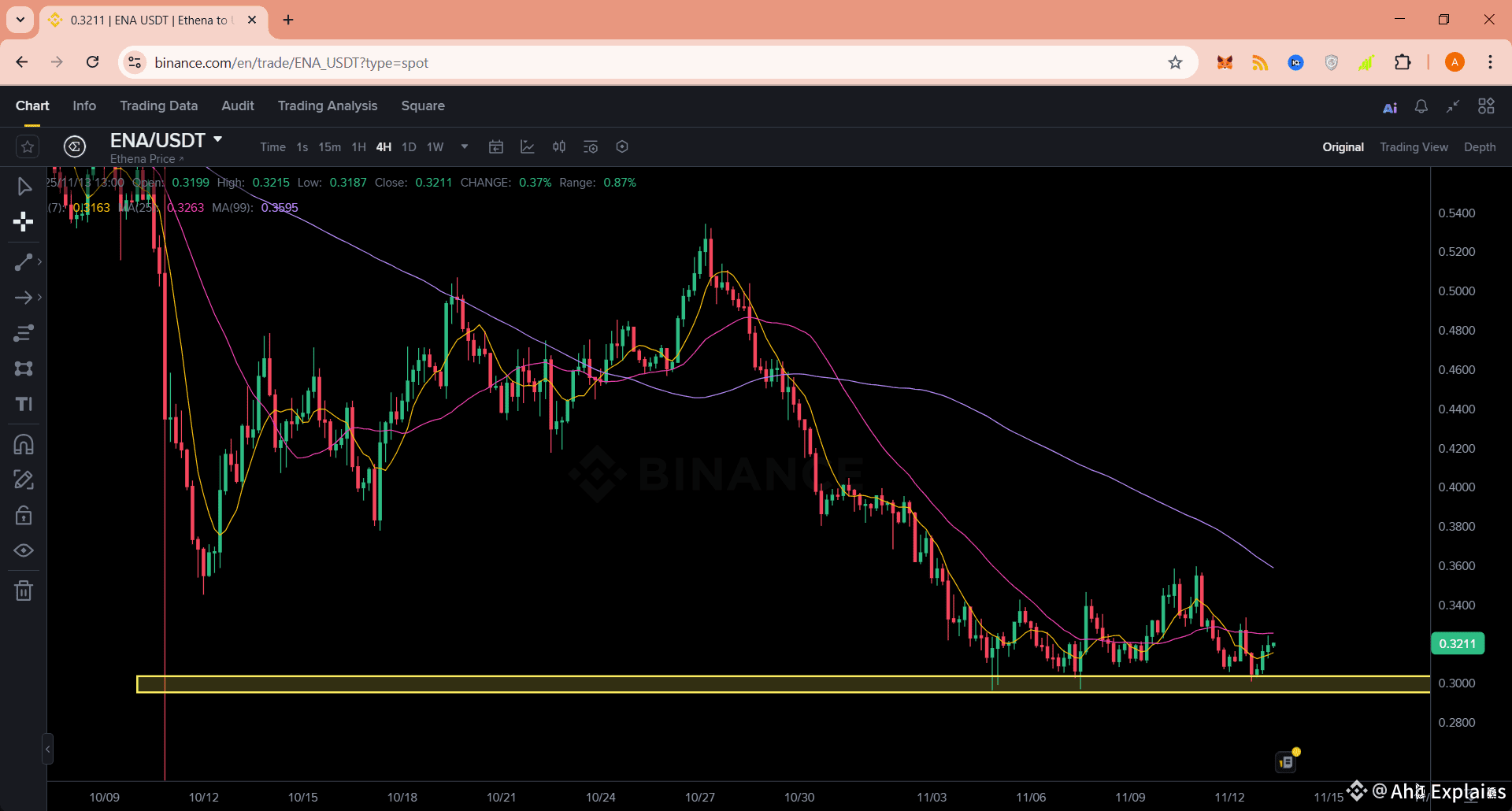Select the cursor pointer drawing tool
1512x811 pixels.
[x=24, y=187]
